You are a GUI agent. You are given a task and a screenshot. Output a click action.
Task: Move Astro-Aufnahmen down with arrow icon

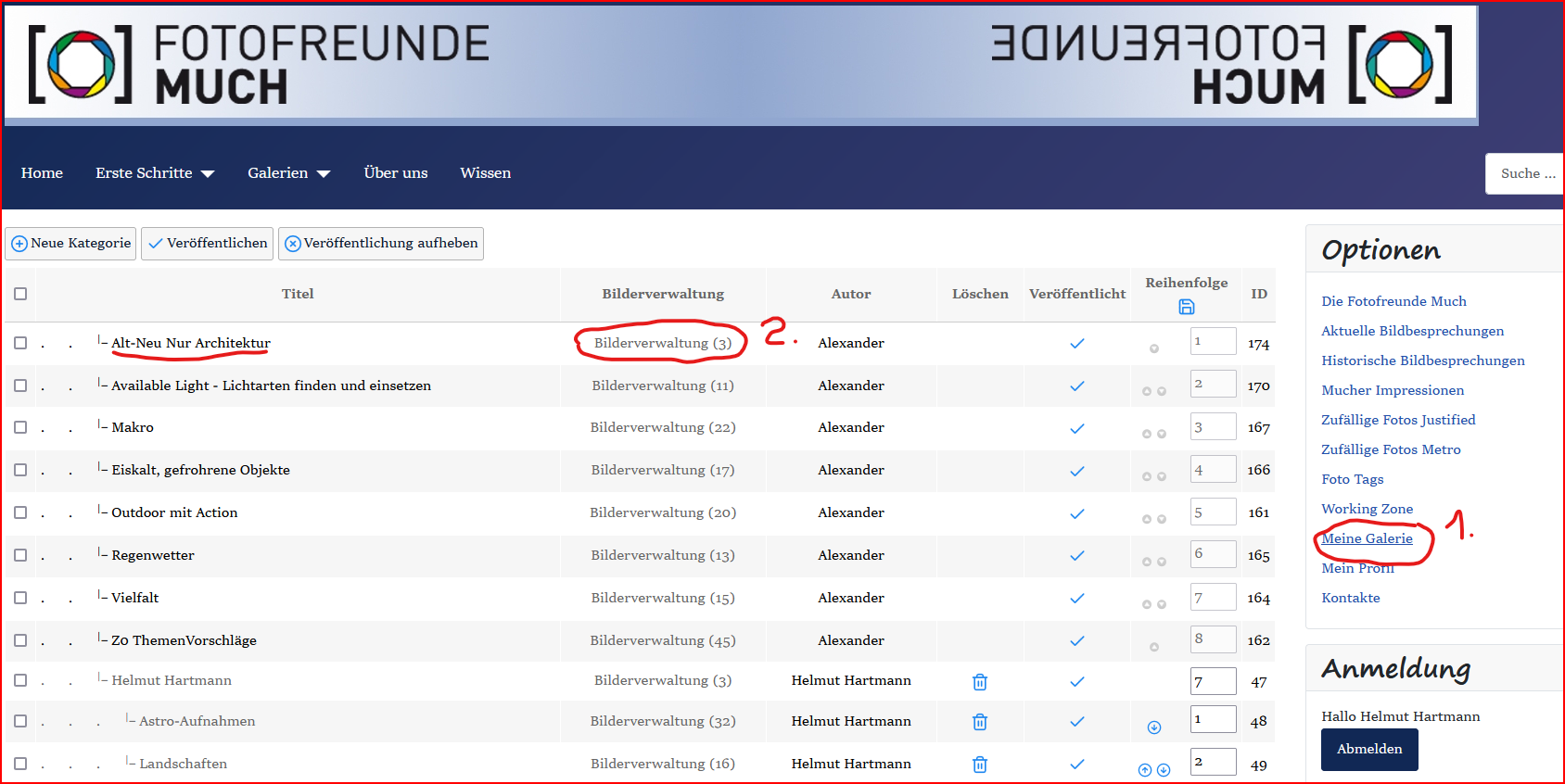click(1153, 727)
